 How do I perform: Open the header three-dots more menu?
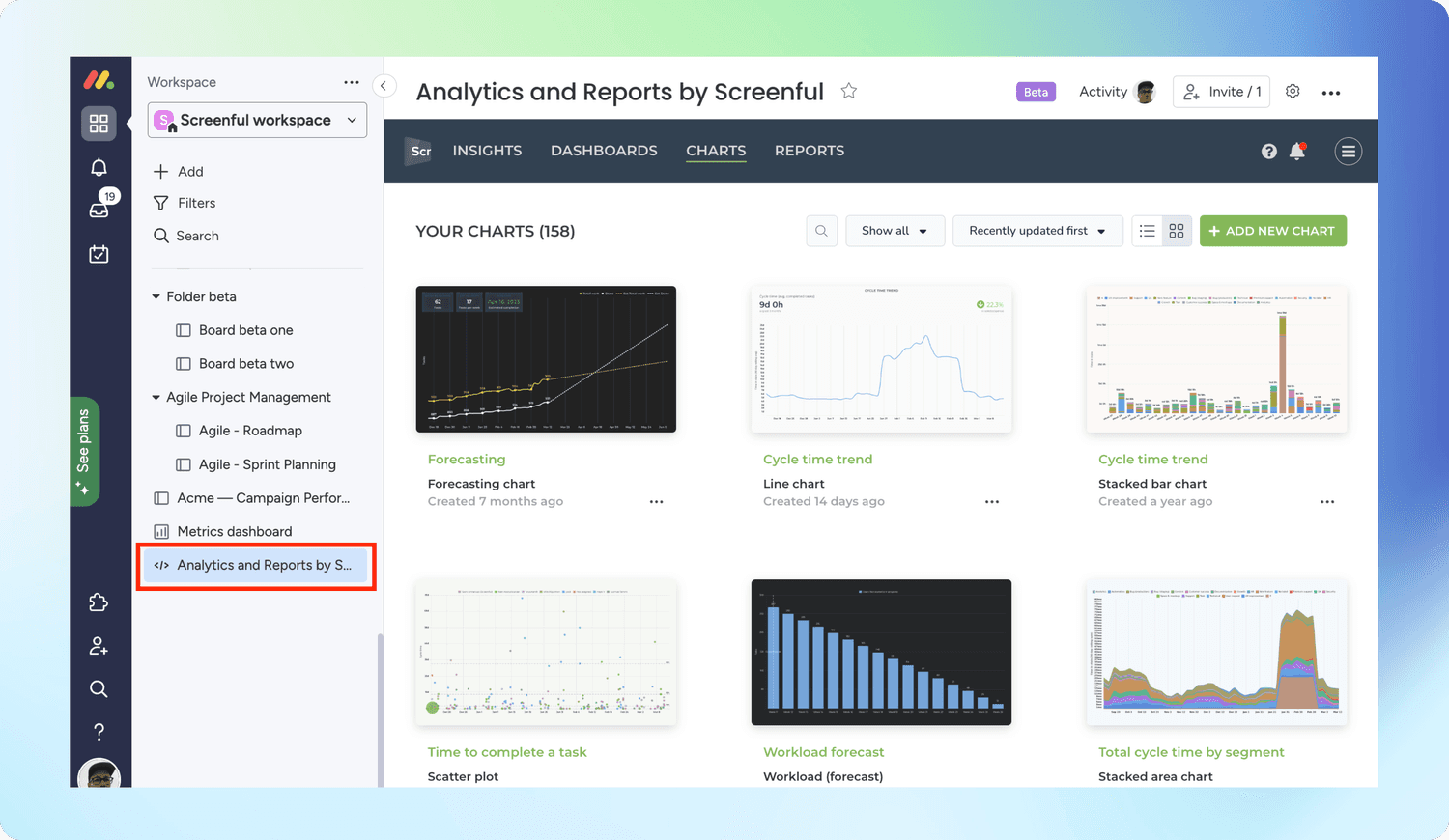point(1331,93)
